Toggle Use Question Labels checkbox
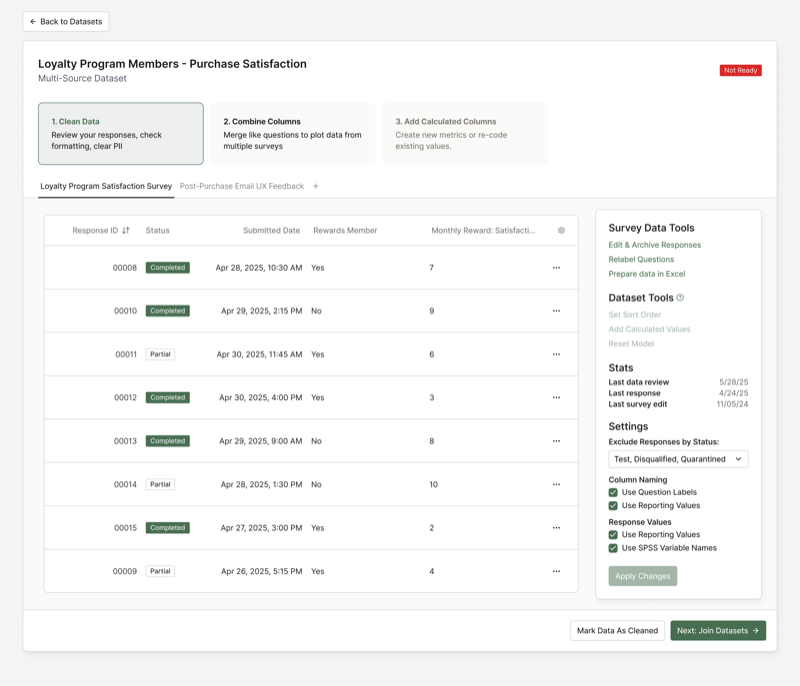Screen dimensions: 800x686 (x=613, y=492)
